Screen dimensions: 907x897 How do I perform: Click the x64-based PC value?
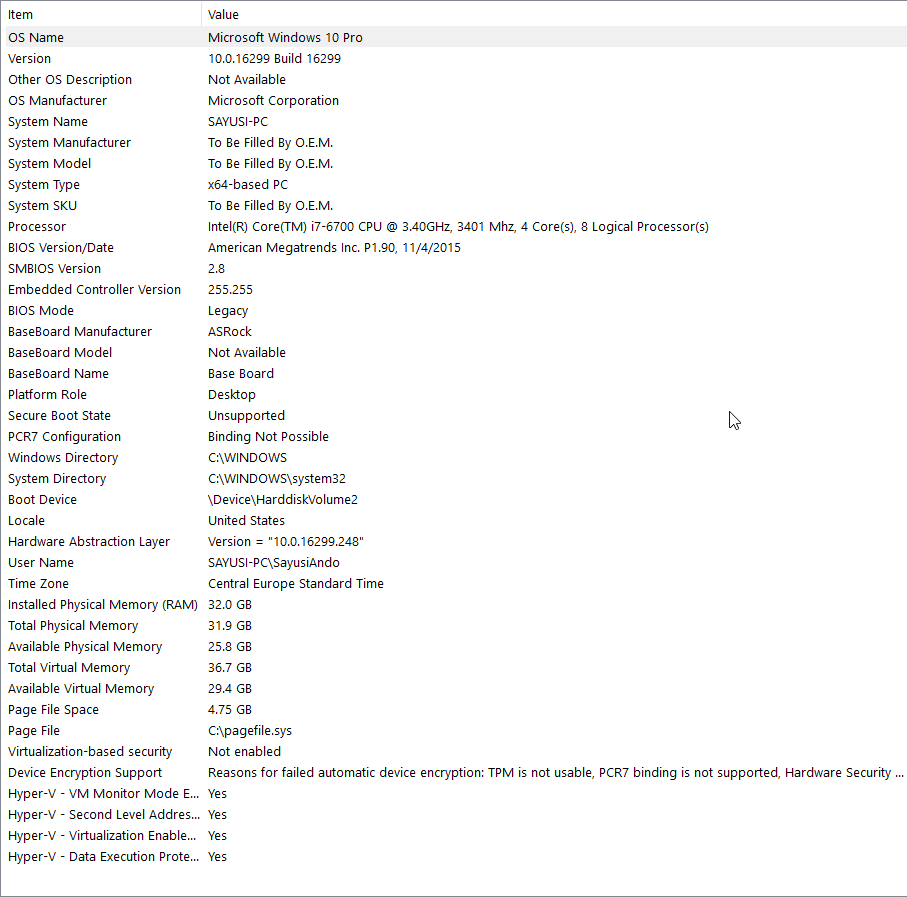248,184
